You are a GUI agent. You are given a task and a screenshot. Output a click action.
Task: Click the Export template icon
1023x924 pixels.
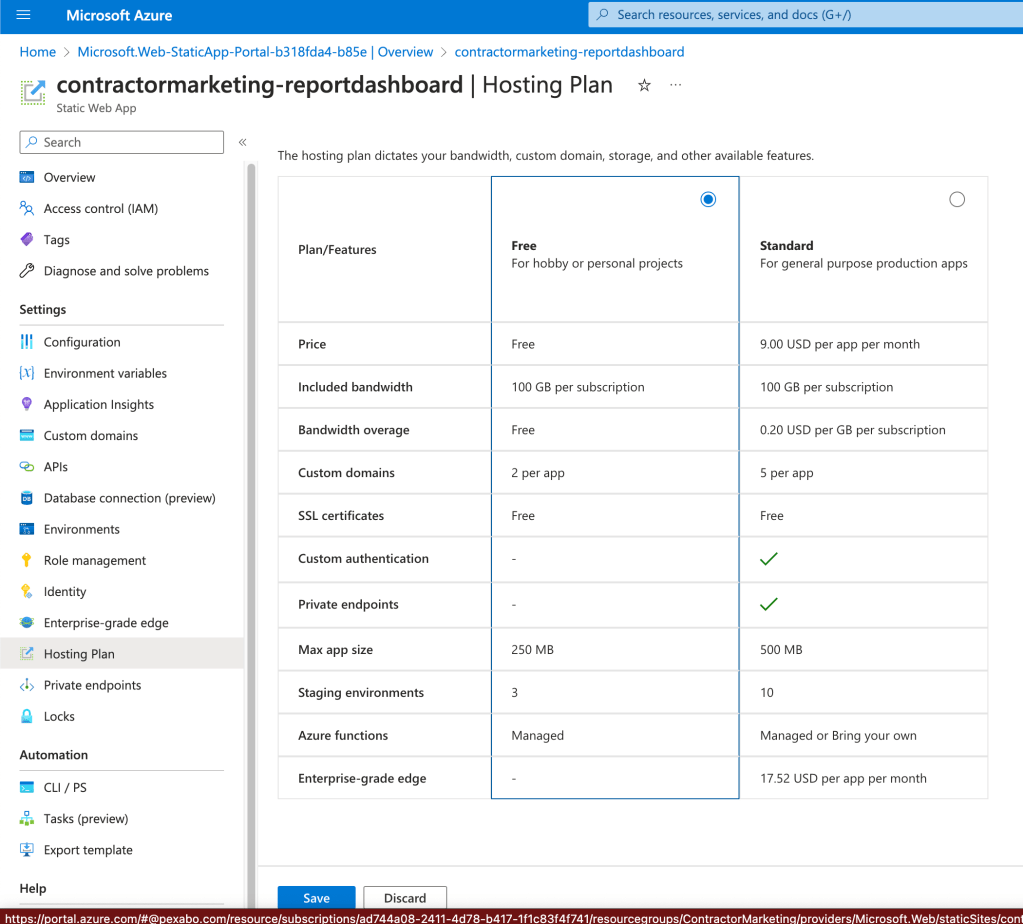coord(27,850)
